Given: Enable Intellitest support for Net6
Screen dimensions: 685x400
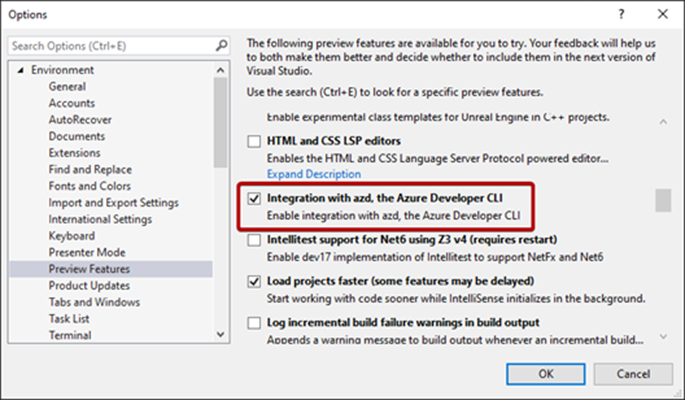Looking at the screenshot, I should [254, 241].
